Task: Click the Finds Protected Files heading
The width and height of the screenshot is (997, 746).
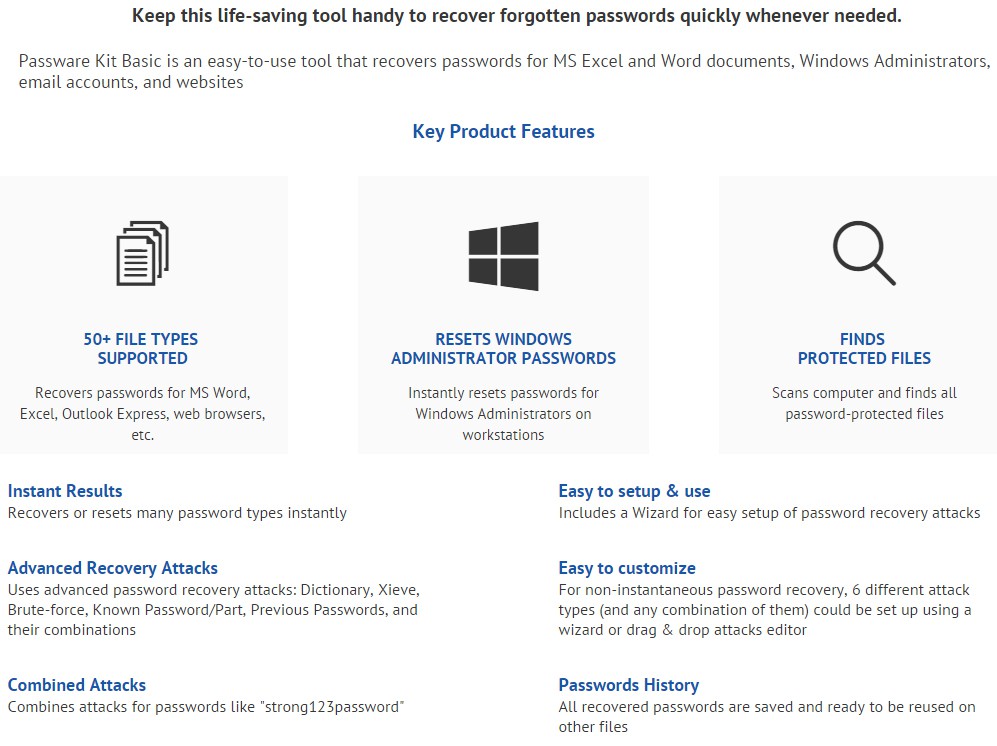Action: click(x=864, y=349)
